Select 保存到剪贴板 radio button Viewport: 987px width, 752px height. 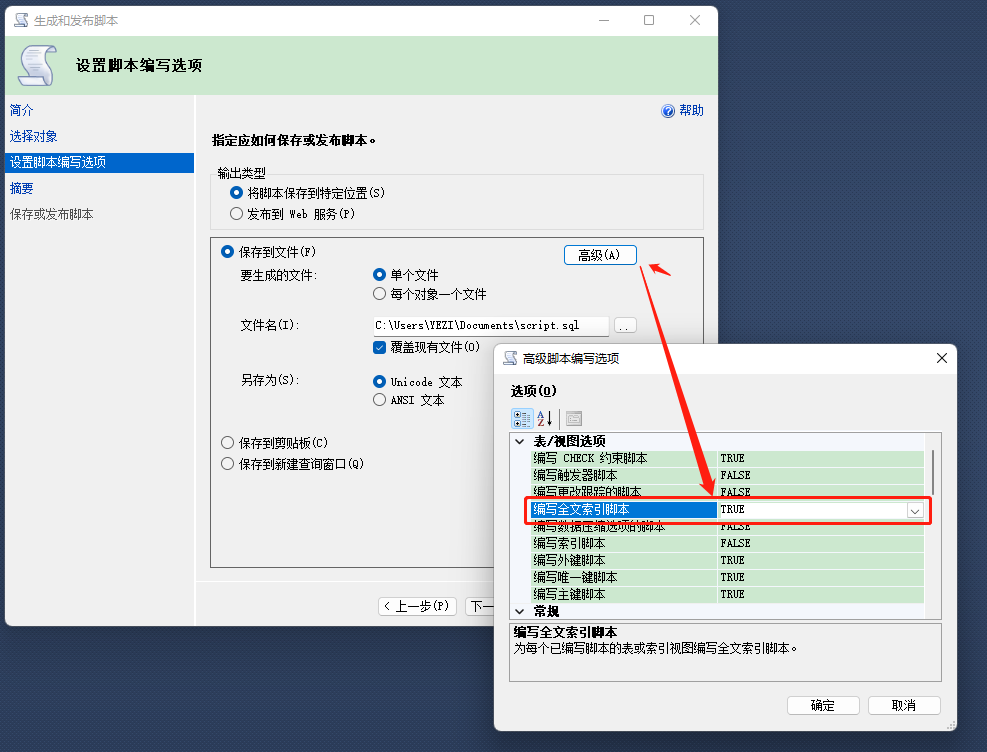(x=227, y=442)
